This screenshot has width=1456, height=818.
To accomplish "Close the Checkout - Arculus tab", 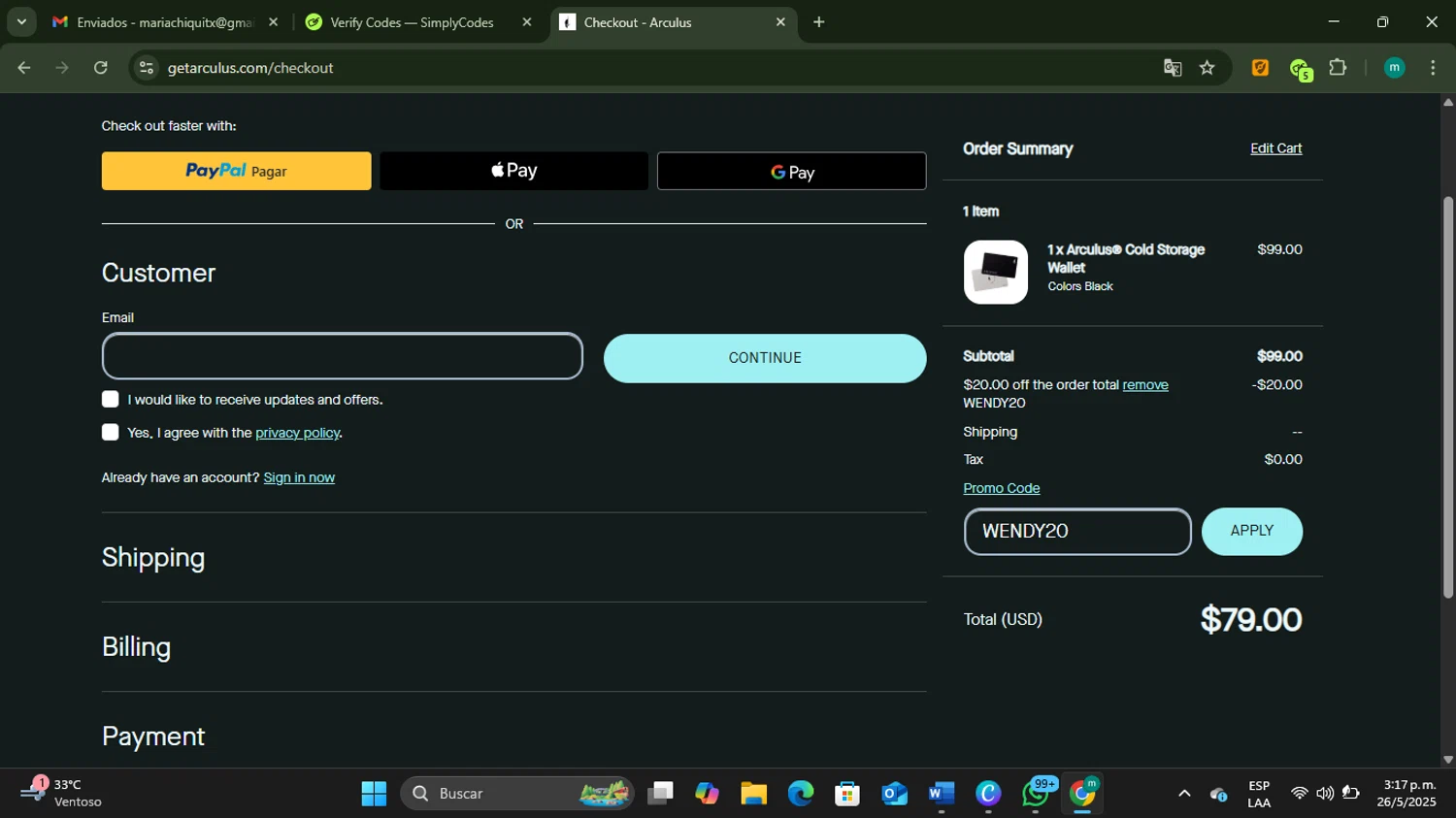I will pyautogui.click(x=780, y=22).
